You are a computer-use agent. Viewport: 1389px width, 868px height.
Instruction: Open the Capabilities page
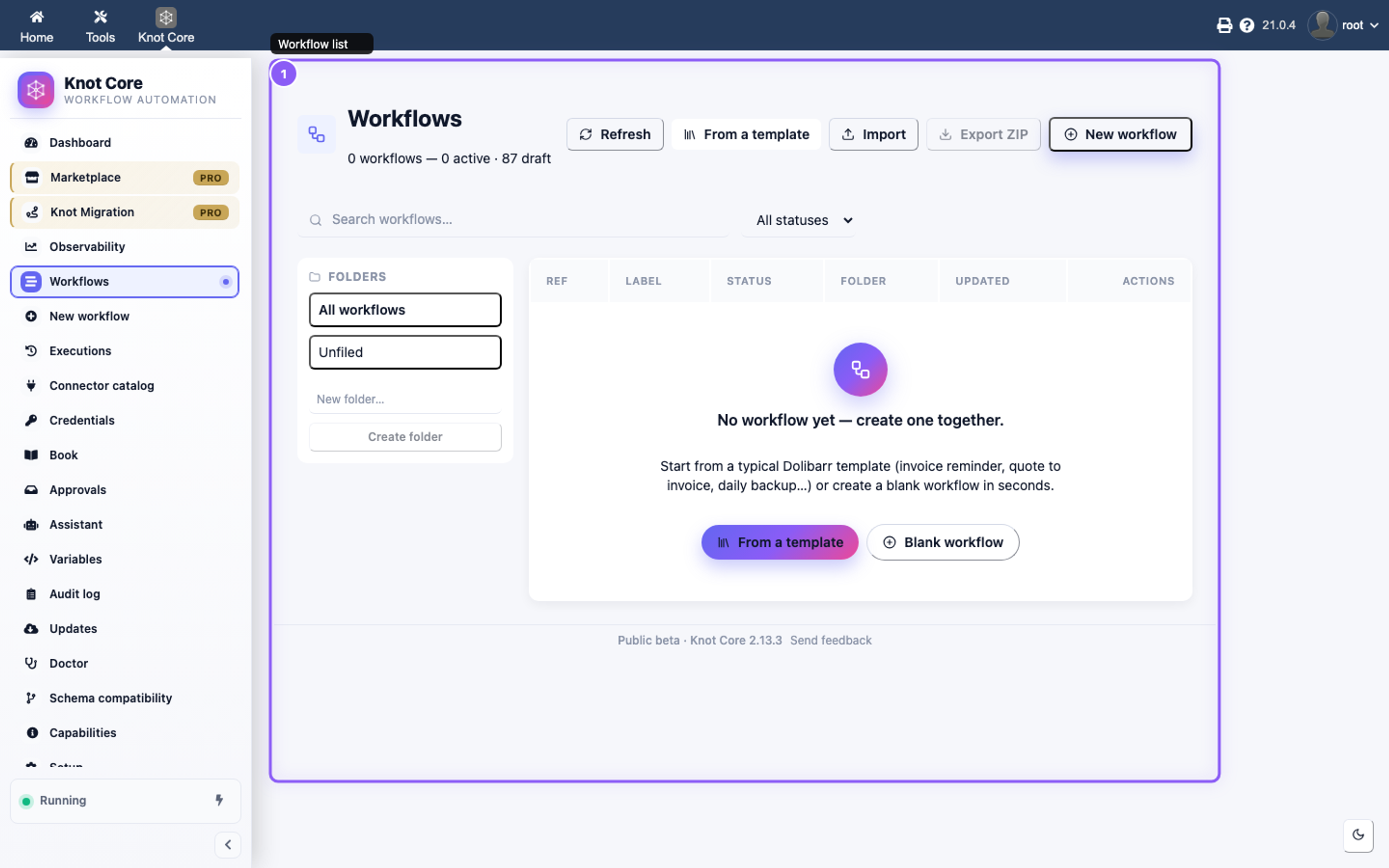124,733
